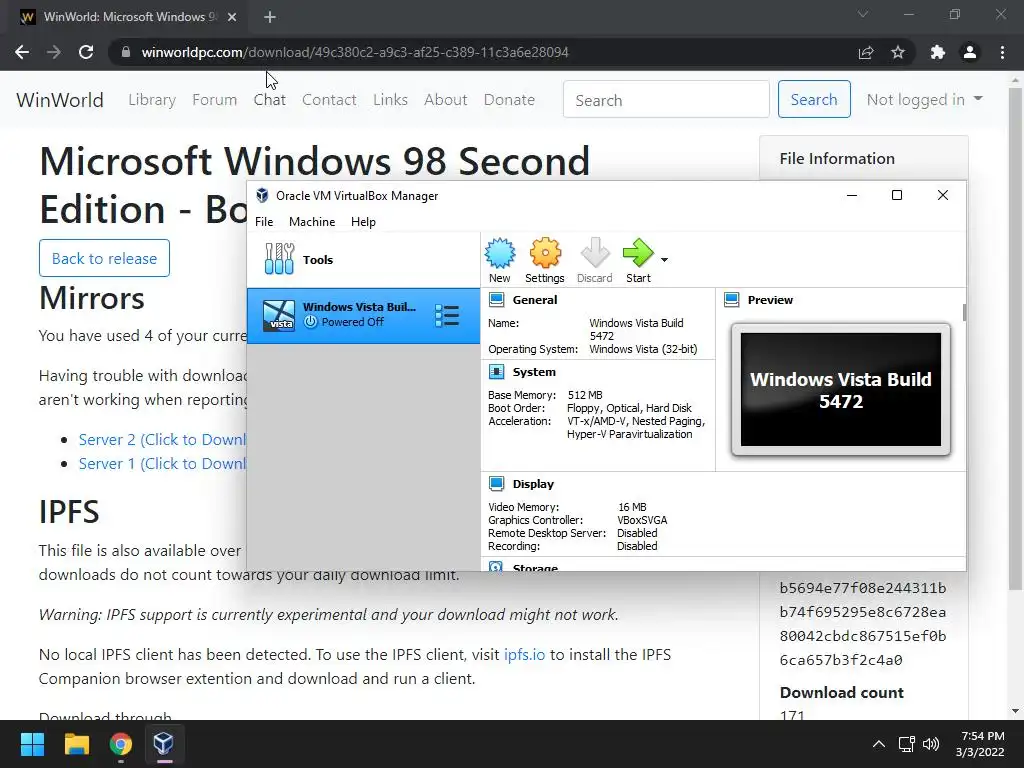
Task: Click the WinWorld search field
Action: [666, 100]
